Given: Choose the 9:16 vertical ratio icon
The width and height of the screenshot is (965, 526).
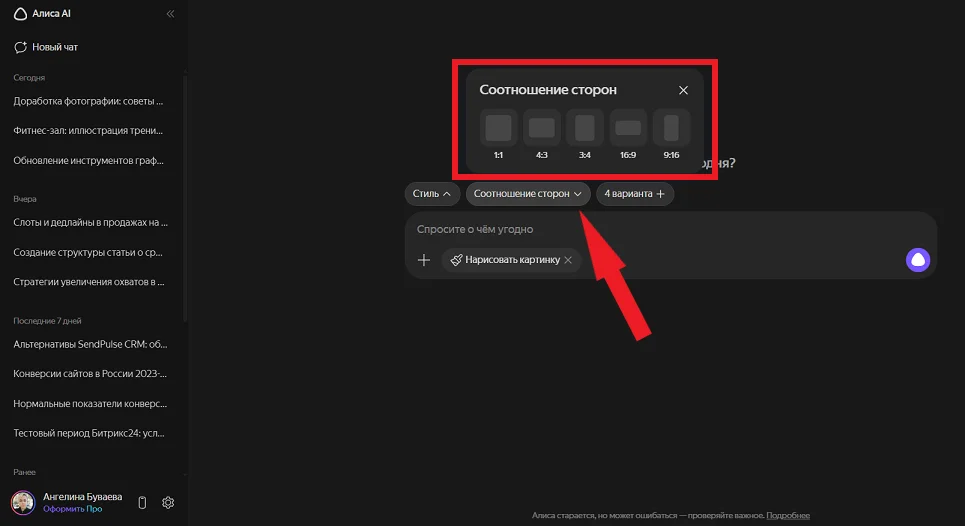Looking at the screenshot, I should [671, 128].
